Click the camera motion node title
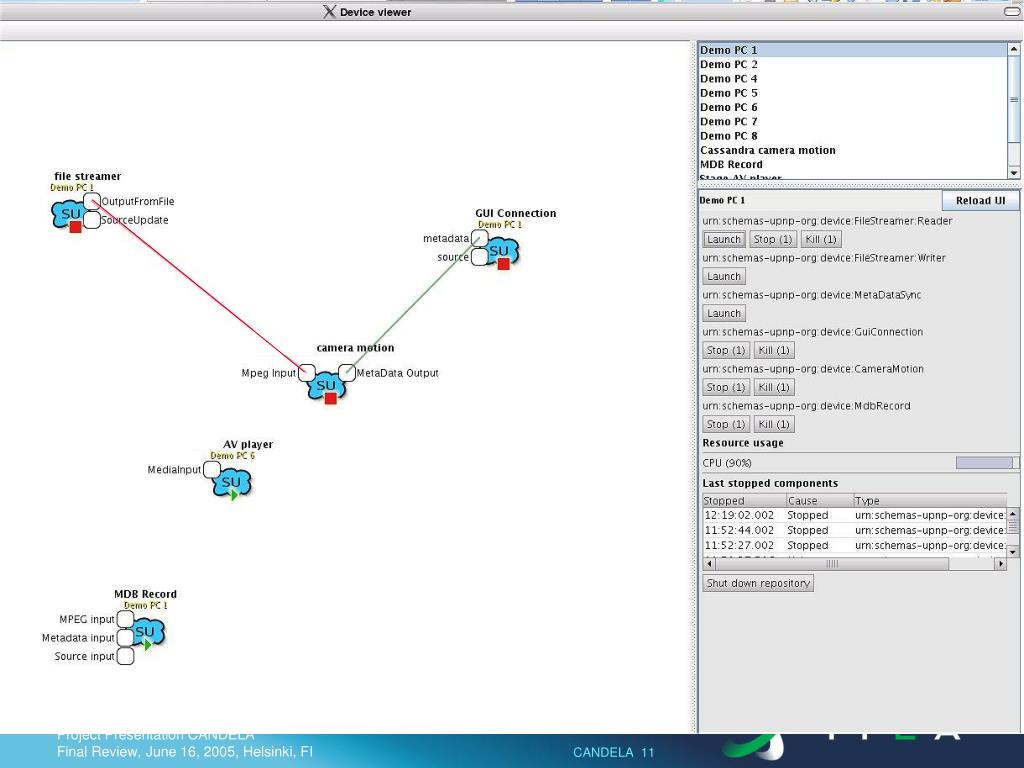 tap(355, 348)
